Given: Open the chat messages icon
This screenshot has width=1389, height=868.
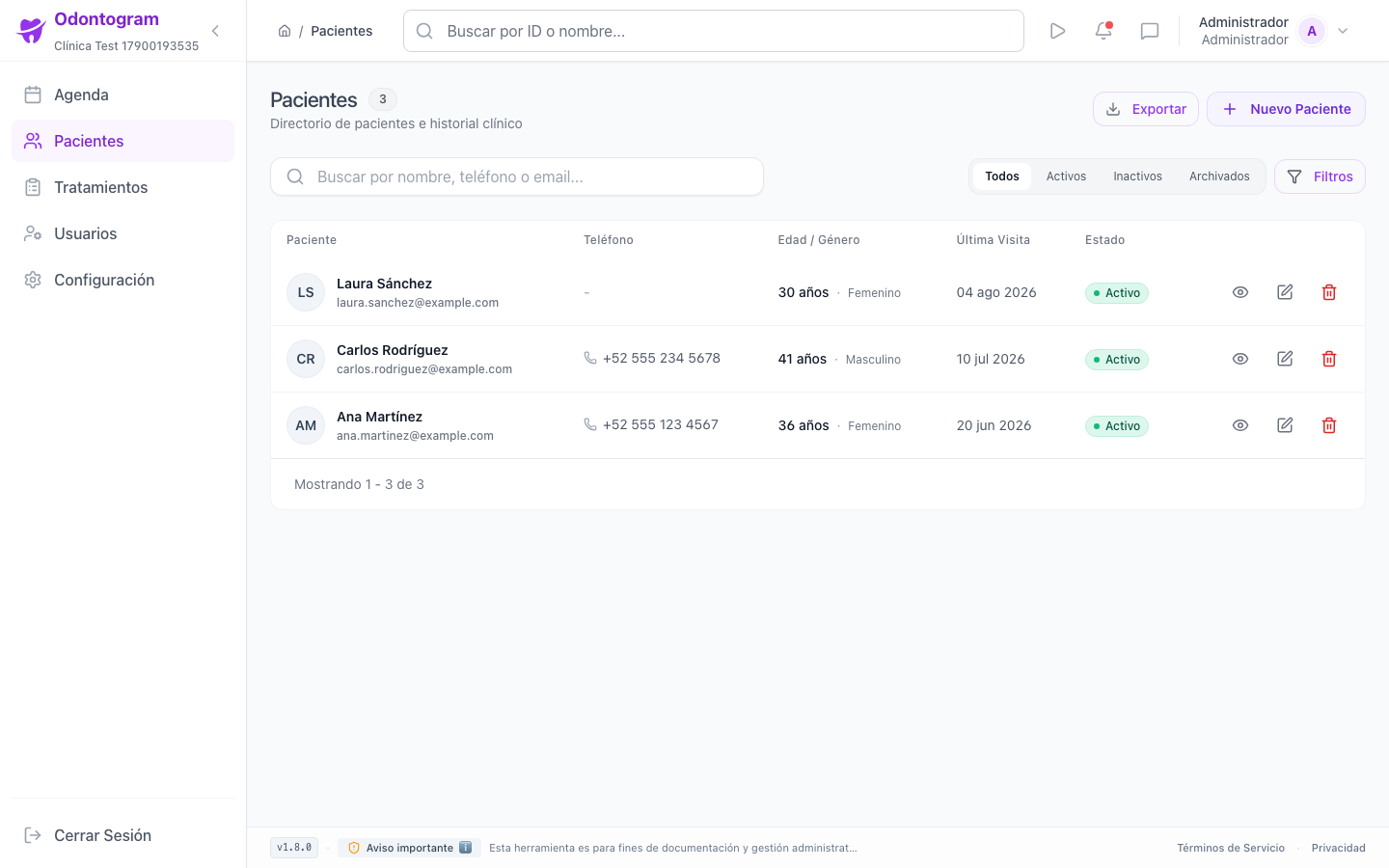Looking at the screenshot, I should pyautogui.click(x=1150, y=31).
